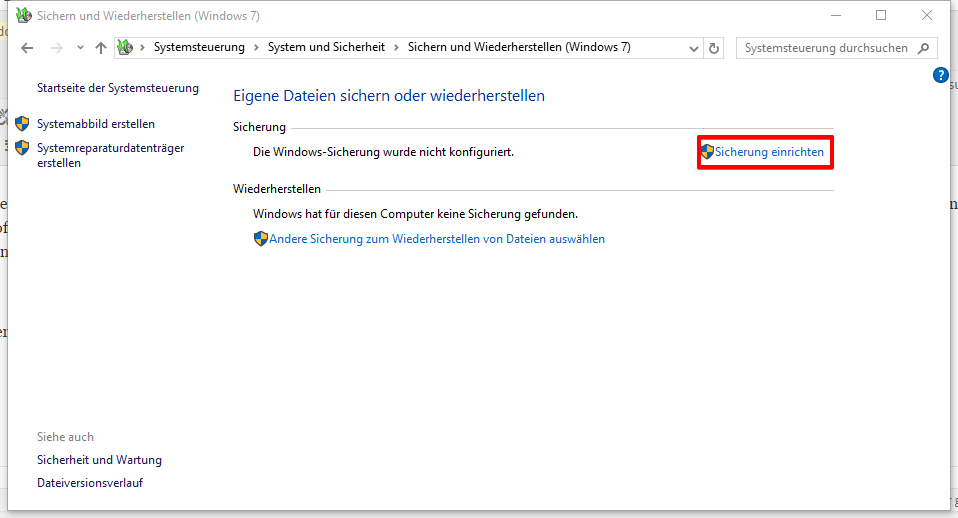The image size is (958, 518).
Task: Open the recent locations dropdown arrow
Action: [80, 48]
